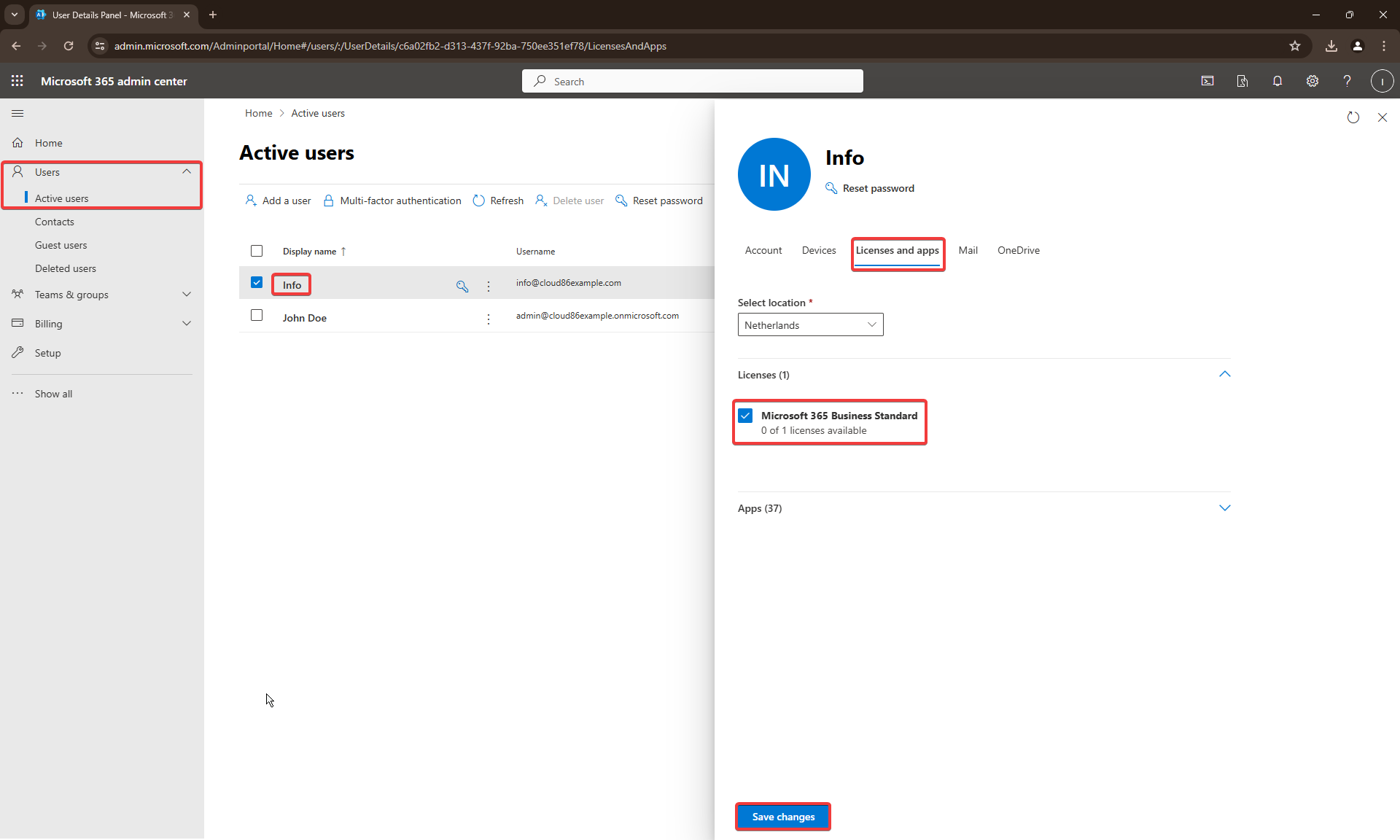The image size is (1400, 840).
Task: Open the Account tab
Action: pyautogui.click(x=763, y=250)
